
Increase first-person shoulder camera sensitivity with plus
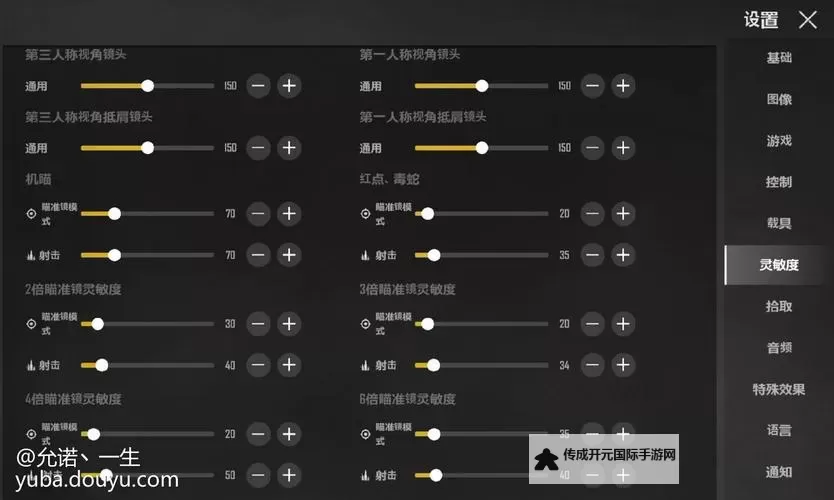pyautogui.click(x=623, y=148)
